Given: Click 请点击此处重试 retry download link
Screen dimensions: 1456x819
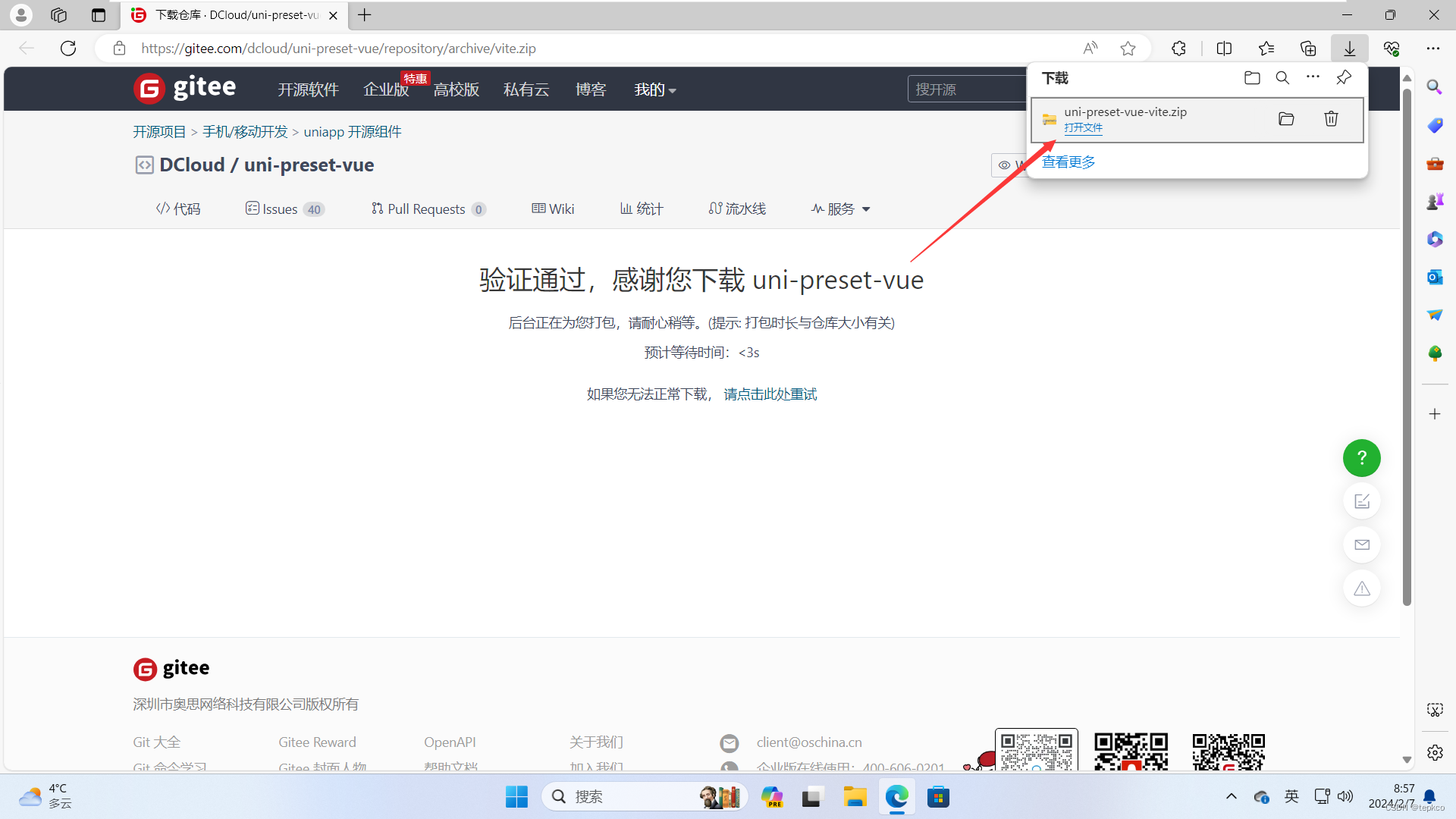Looking at the screenshot, I should coord(770,394).
